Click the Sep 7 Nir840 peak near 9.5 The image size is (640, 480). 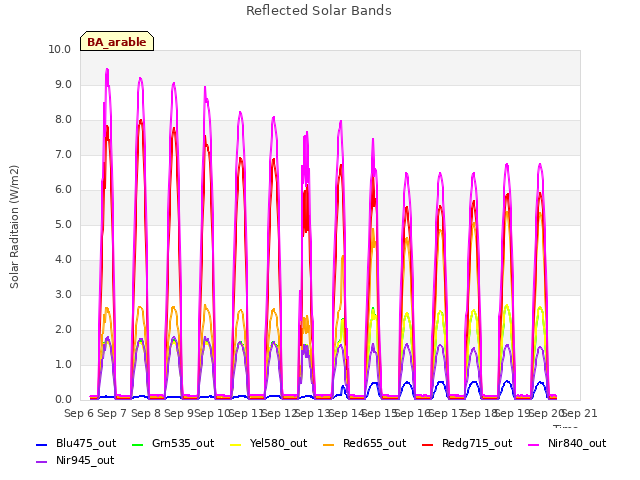pyautogui.click(x=107, y=70)
